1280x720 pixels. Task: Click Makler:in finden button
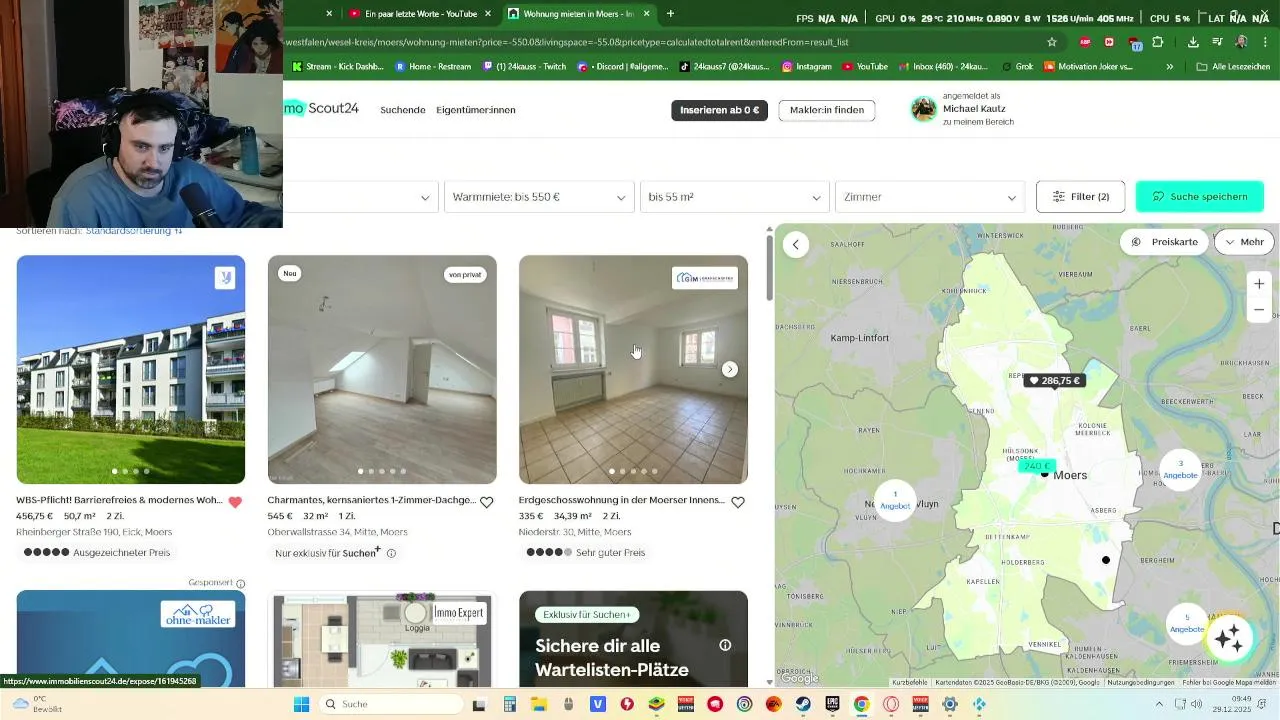[827, 110]
